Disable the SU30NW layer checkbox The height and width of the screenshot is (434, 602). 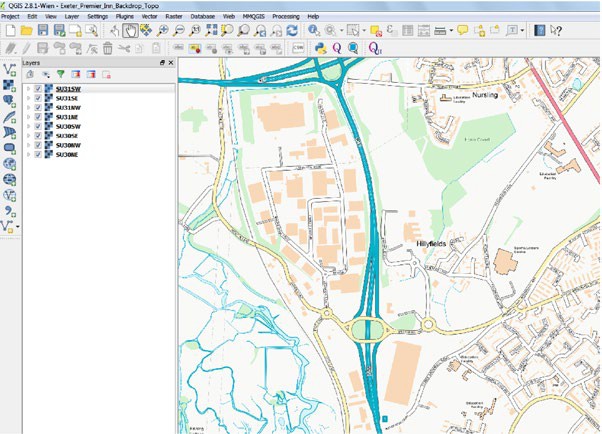point(38,145)
